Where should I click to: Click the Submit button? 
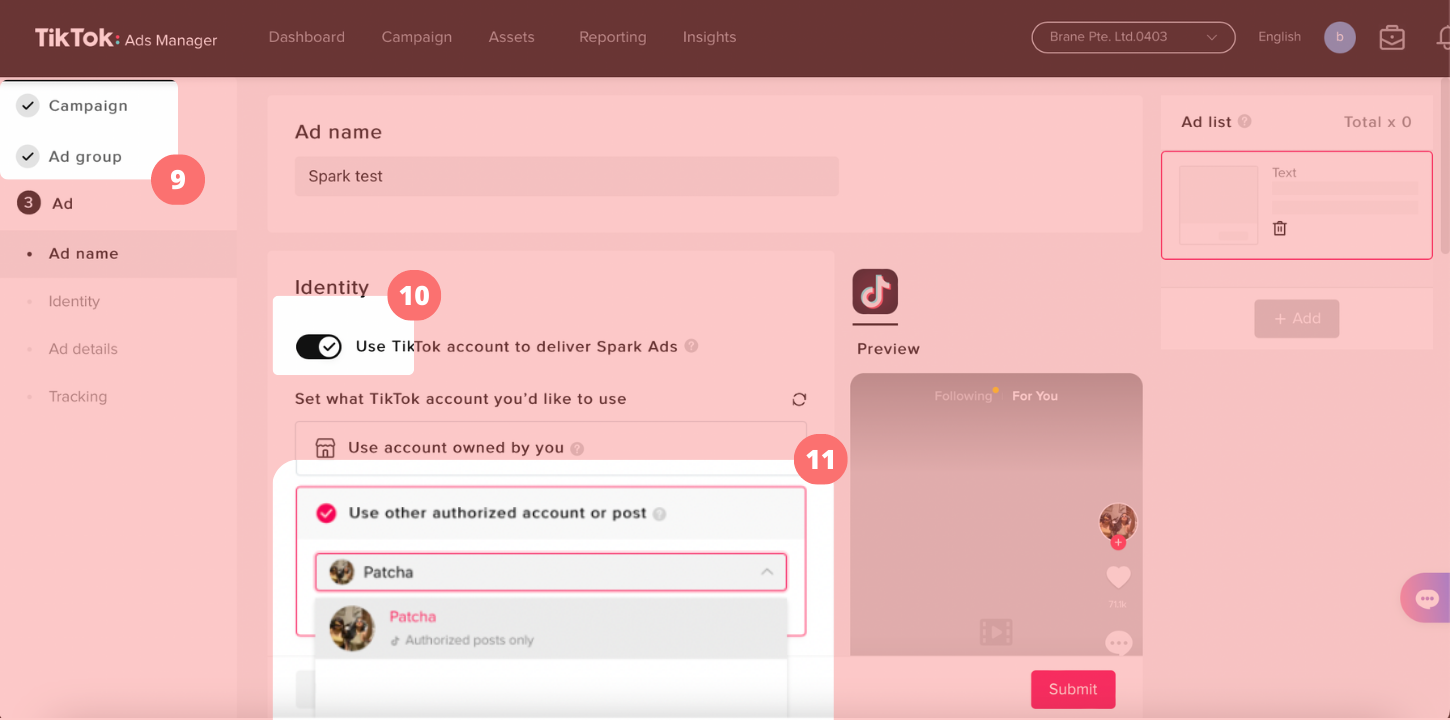pos(1073,689)
